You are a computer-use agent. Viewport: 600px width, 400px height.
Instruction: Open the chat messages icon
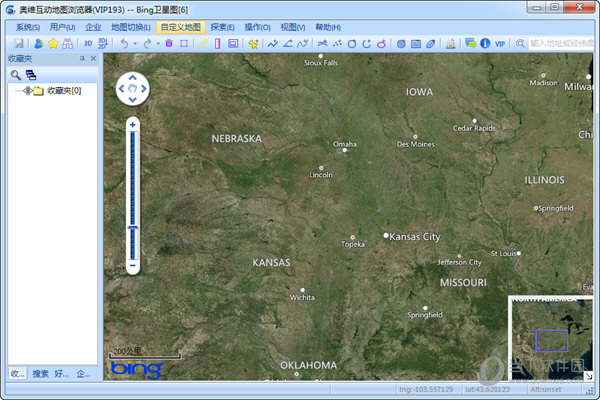click(x=470, y=43)
